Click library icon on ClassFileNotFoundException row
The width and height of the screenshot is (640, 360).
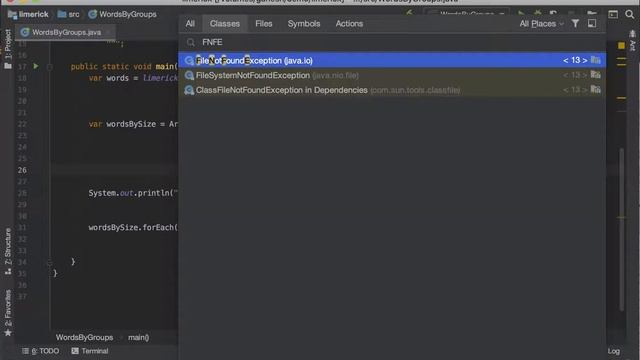pyautogui.click(x=596, y=89)
